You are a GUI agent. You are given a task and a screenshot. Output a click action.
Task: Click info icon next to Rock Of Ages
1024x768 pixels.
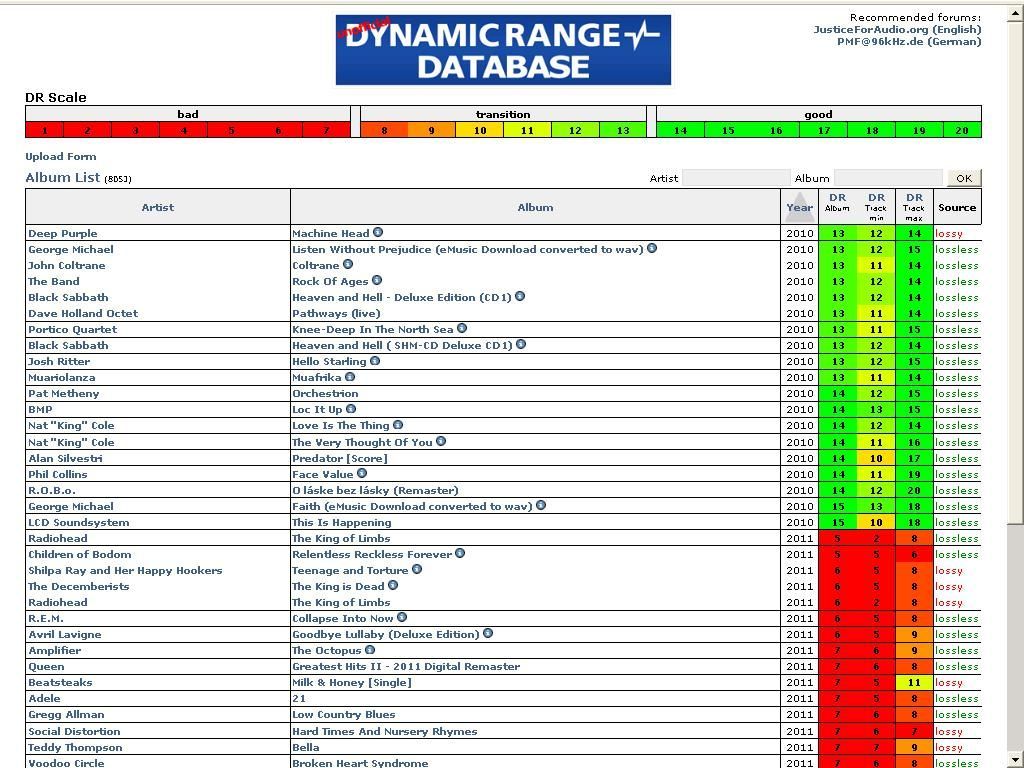(x=377, y=280)
